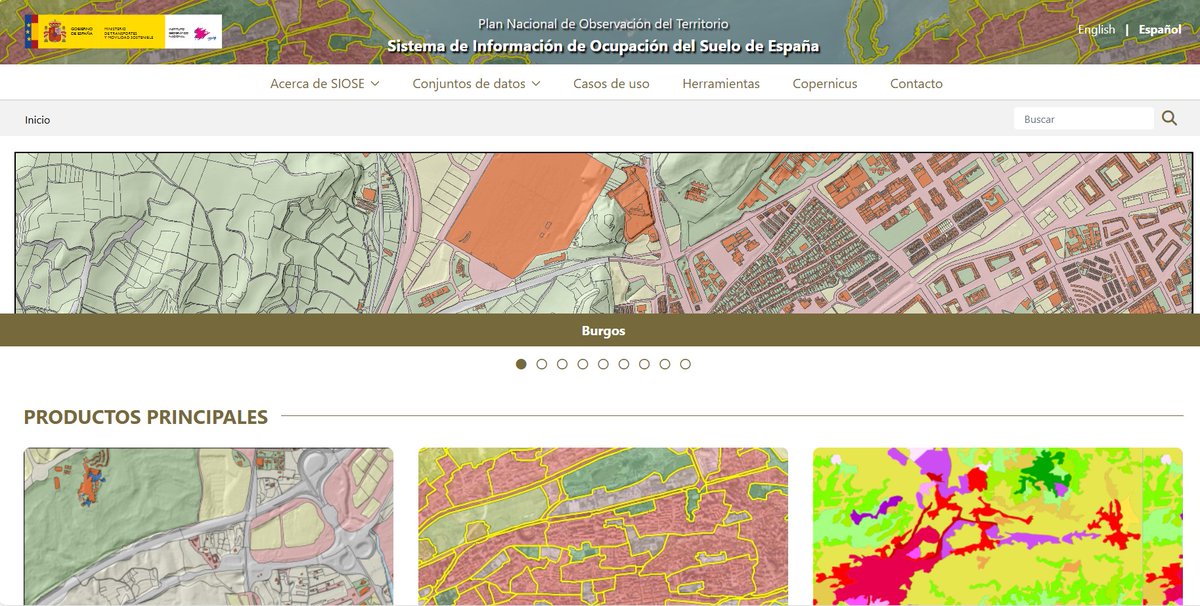Open the first product map with grey roads
1200x606 pixels.
208,526
